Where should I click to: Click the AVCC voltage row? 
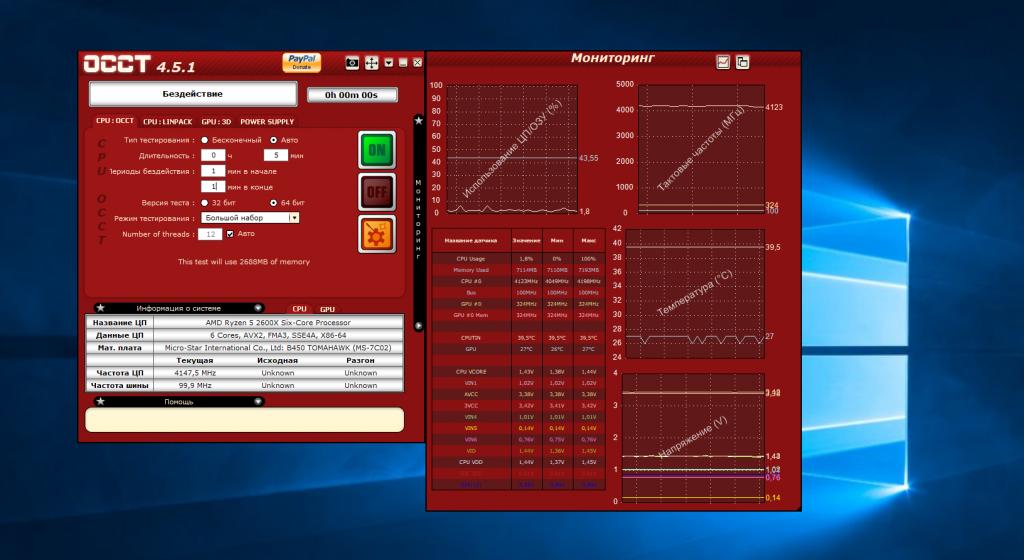click(x=519, y=394)
